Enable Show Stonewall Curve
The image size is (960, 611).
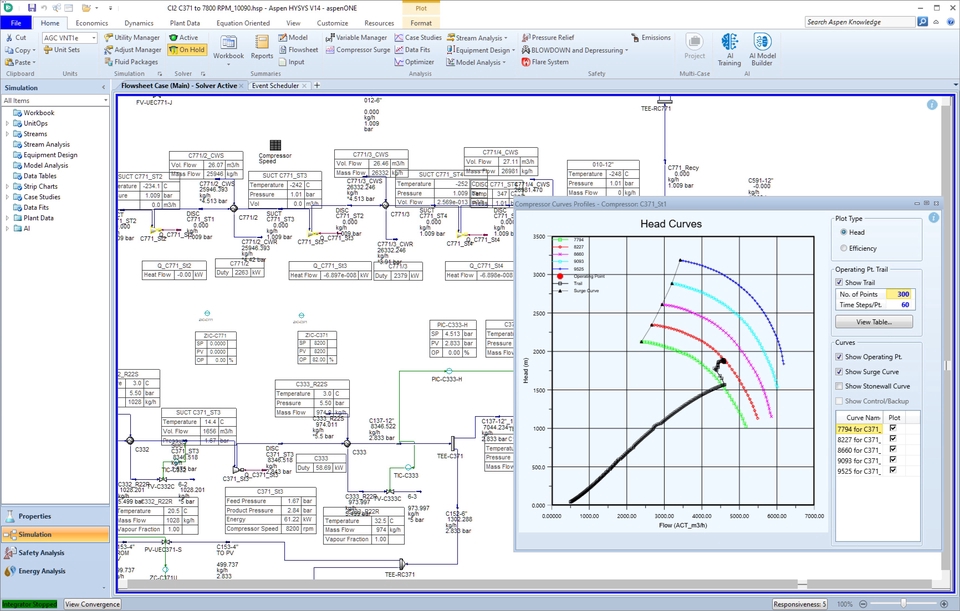point(838,385)
